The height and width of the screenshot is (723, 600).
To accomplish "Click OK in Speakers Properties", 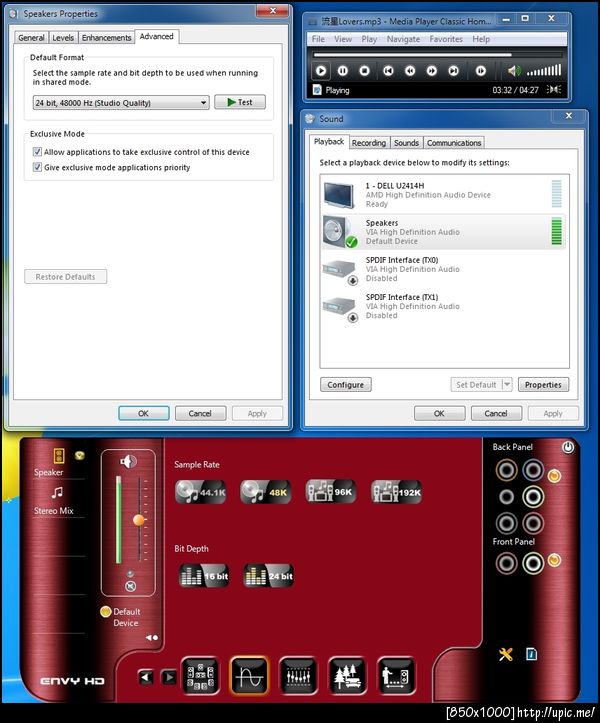I will 143,414.
